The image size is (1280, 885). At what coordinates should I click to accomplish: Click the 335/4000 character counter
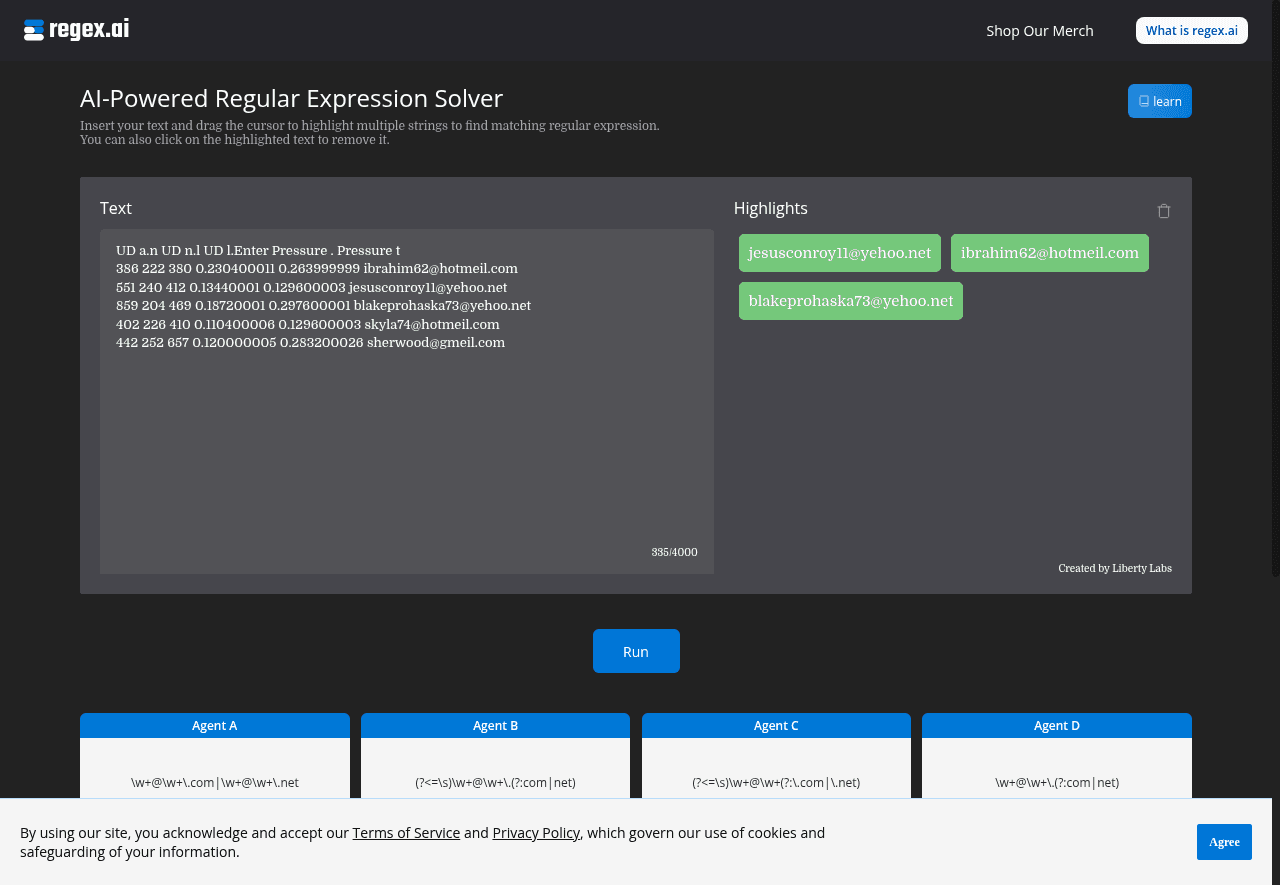tap(674, 551)
